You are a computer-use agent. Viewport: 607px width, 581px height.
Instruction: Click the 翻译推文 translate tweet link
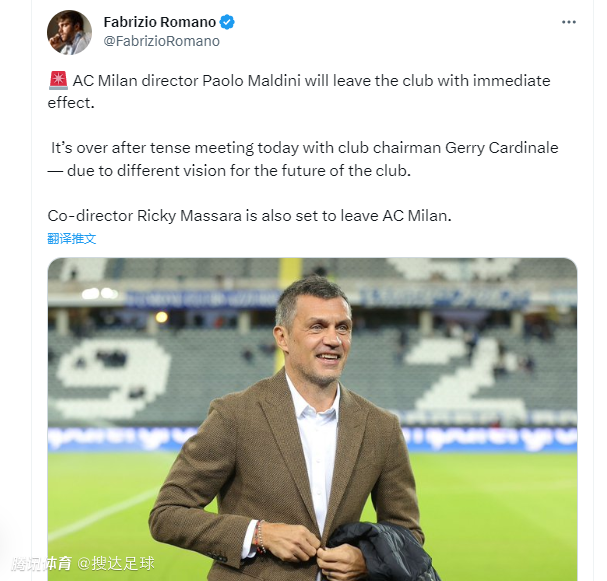(72, 239)
